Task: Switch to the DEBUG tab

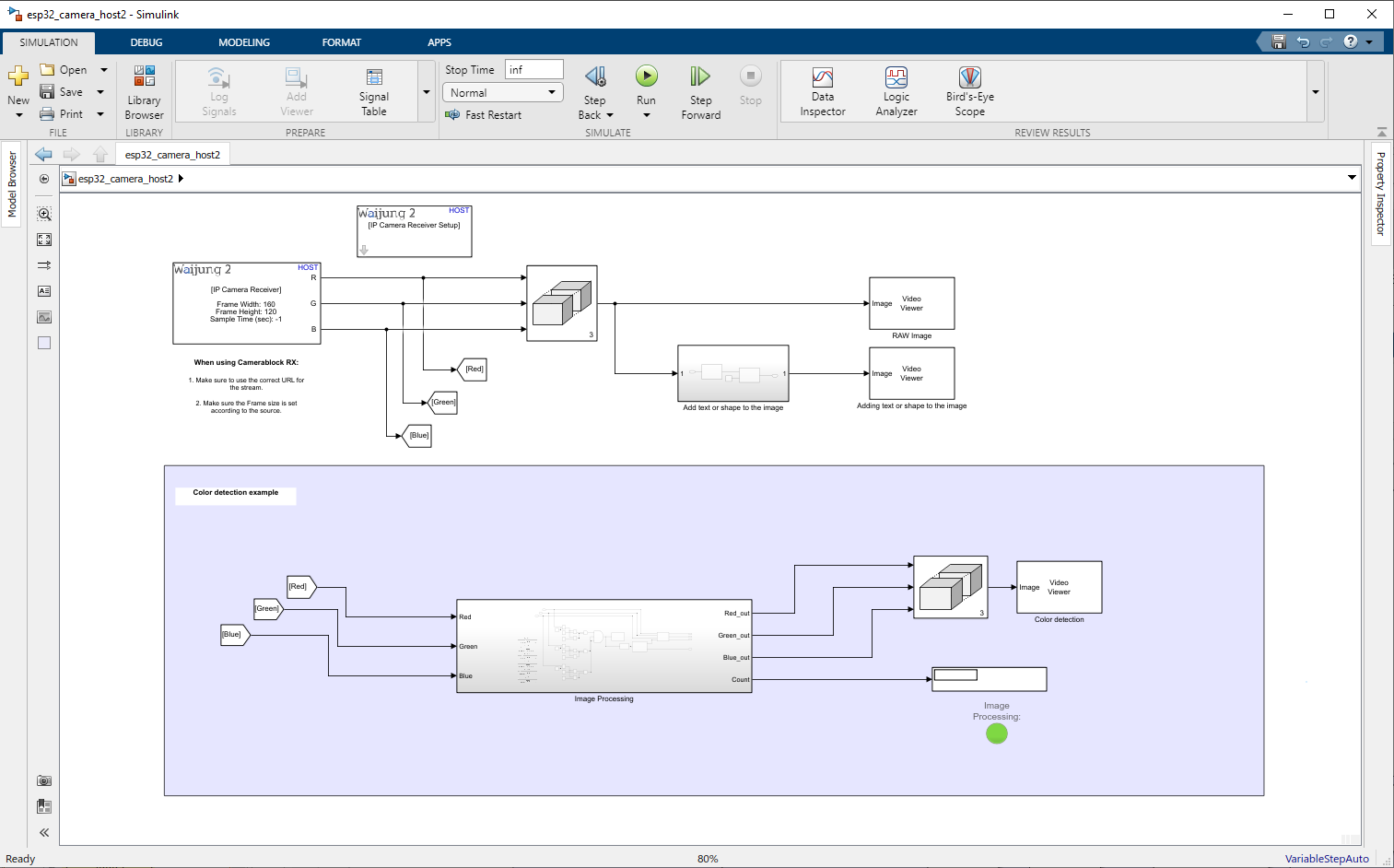Action: pyautogui.click(x=146, y=42)
